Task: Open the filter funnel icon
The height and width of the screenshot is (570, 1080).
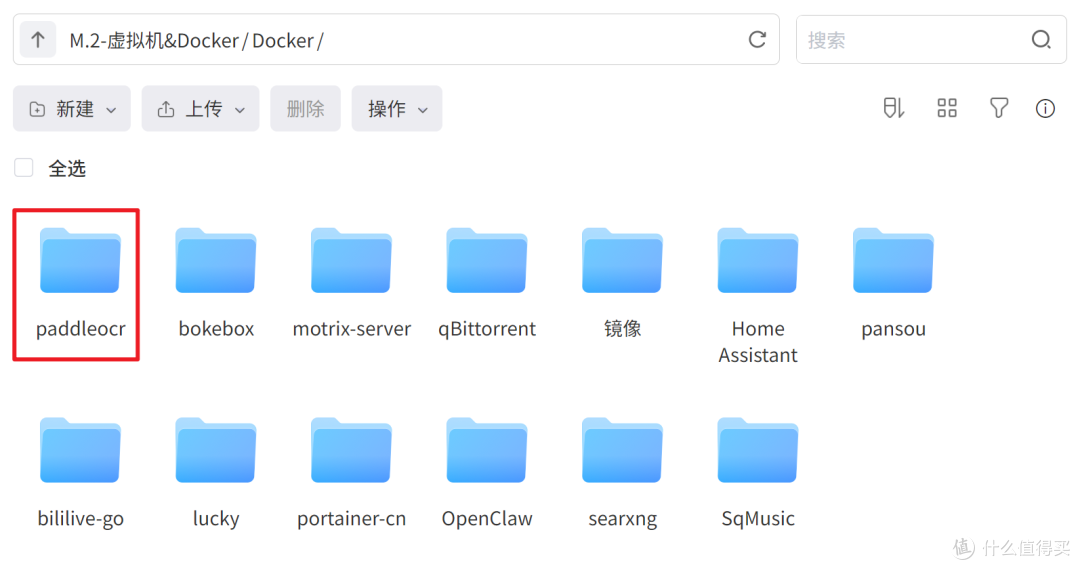Action: (999, 108)
